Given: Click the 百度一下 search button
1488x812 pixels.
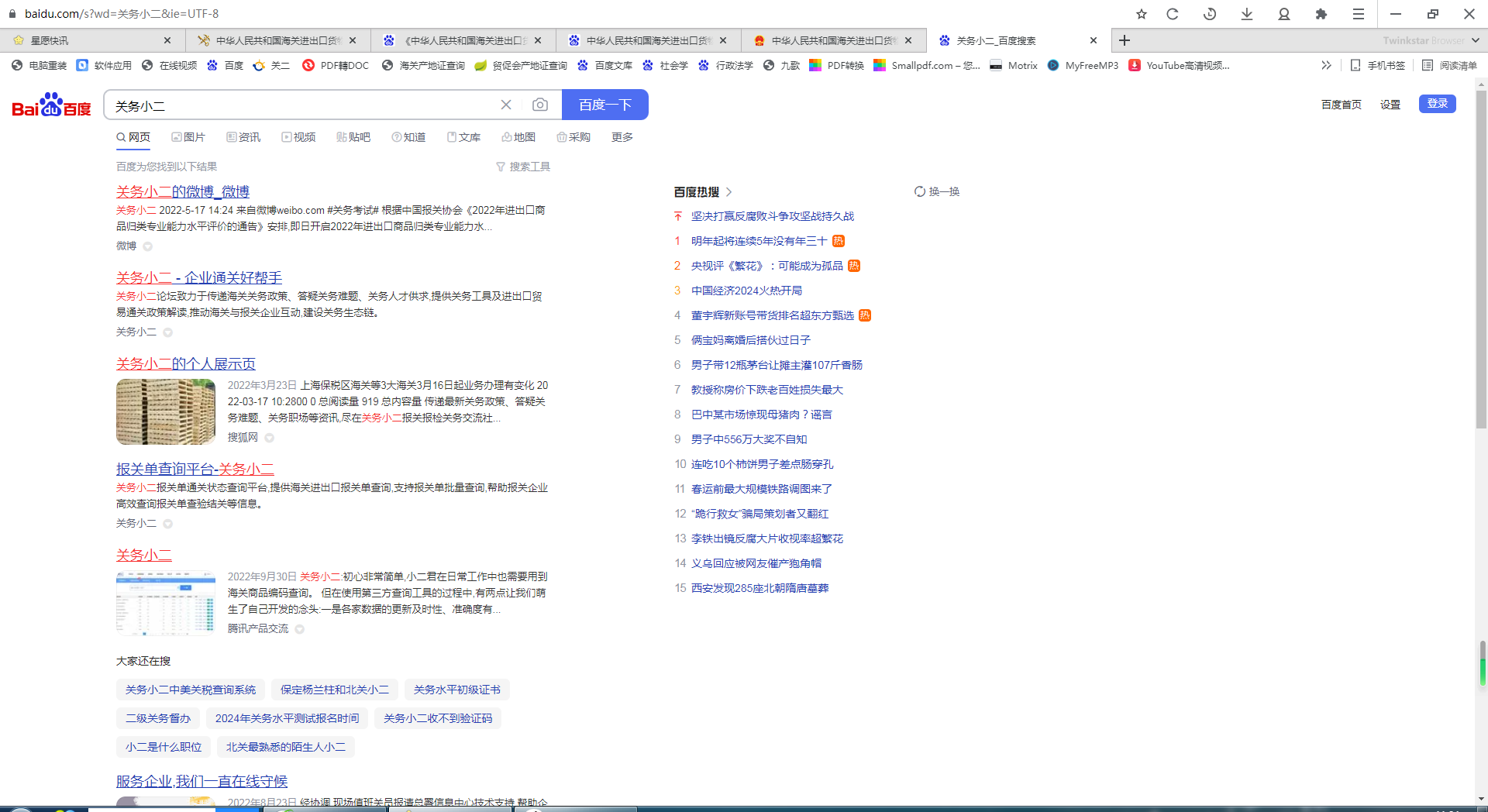Looking at the screenshot, I should 604,105.
